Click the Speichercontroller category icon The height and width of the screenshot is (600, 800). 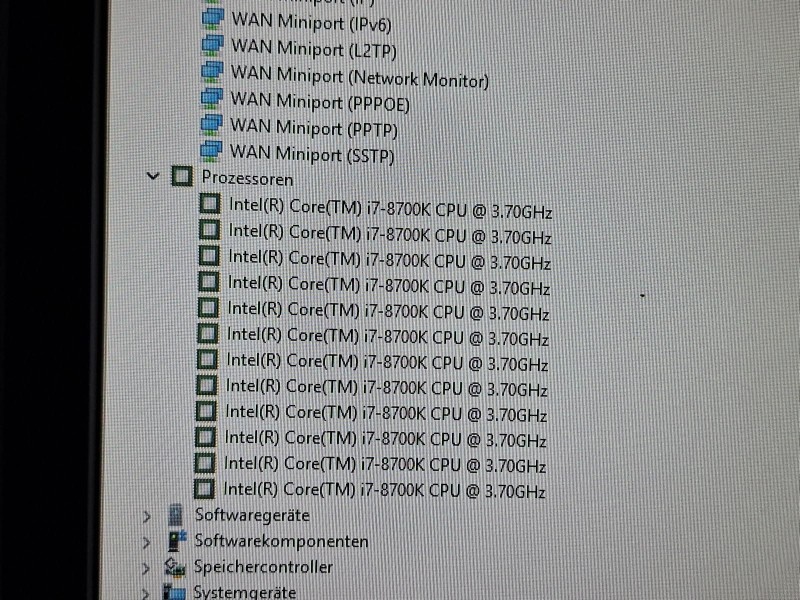[174, 567]
